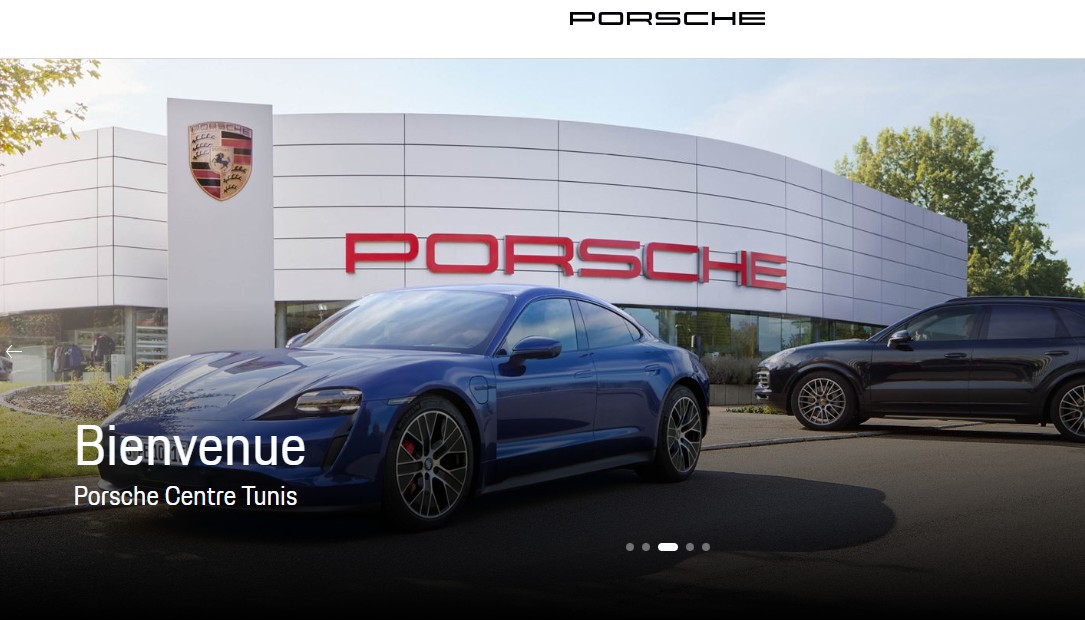Click the blue Taycan in the banner
This screenshot has height=620, width=1085.
pyautogui.click(x=408, y=401)
